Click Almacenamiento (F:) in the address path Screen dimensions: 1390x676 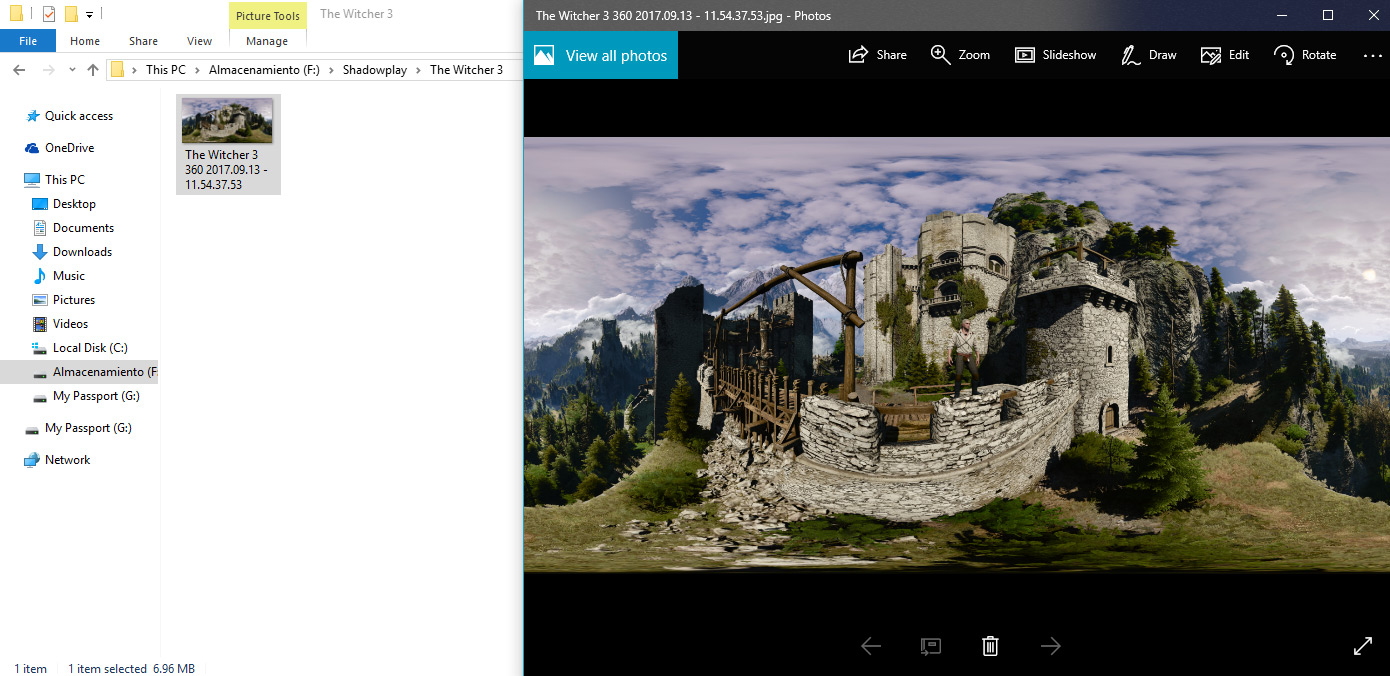point(264,70)
